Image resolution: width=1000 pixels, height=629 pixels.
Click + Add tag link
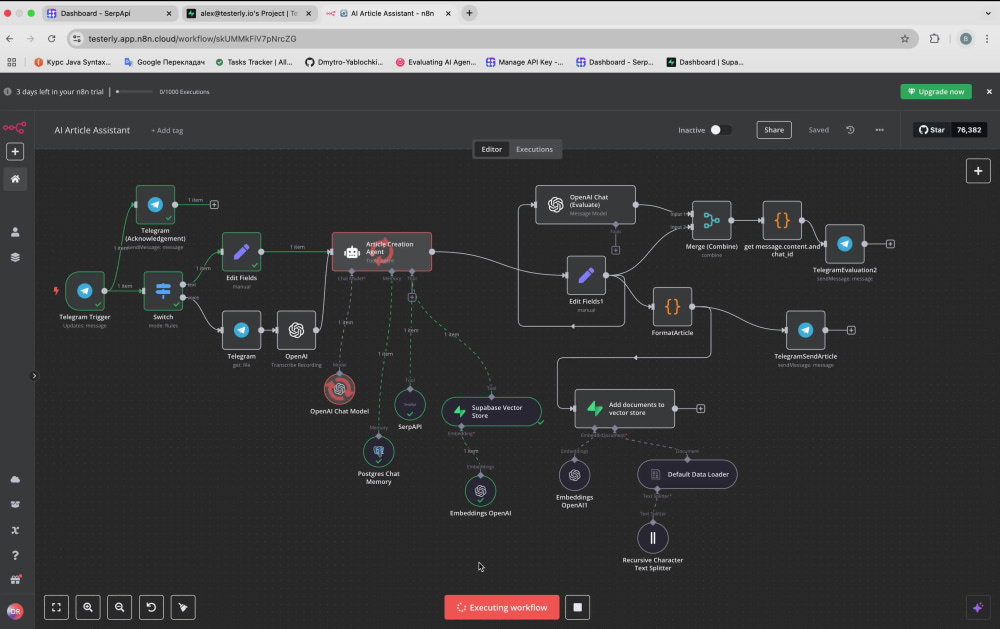(167, 131)
